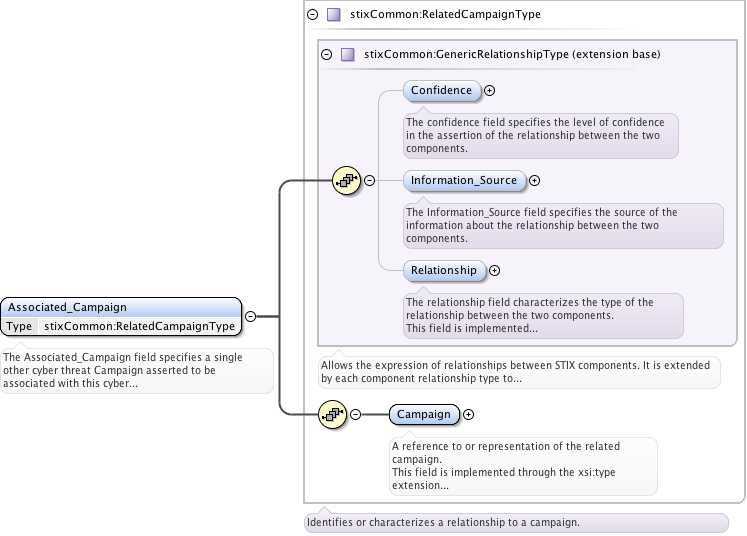Select the Relationship element
The image size is (747, 536).
[x=444, y=270]
